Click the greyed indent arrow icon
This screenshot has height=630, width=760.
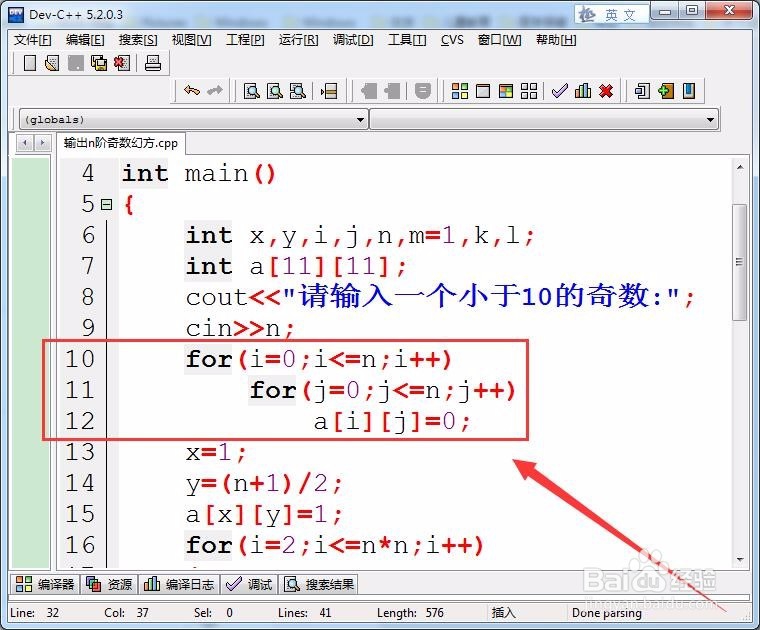tap(369, 91)
